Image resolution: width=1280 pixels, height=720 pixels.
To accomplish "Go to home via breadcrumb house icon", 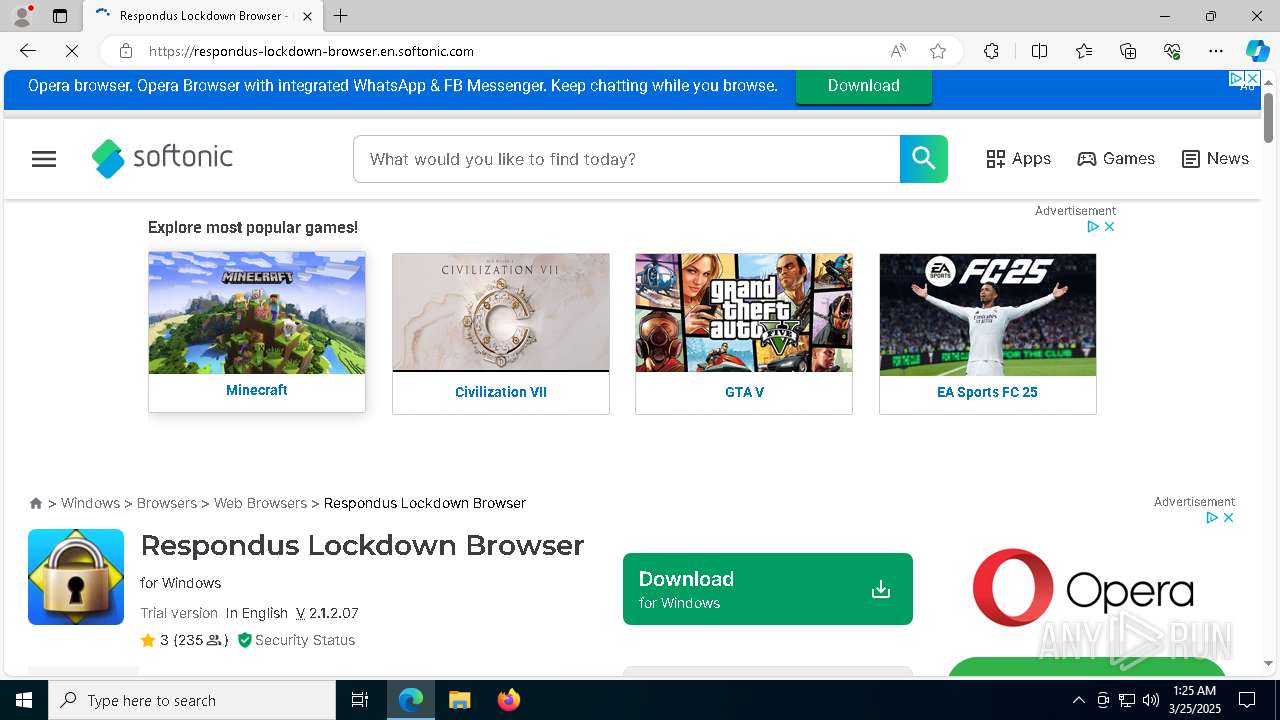I will click(36, 503).
